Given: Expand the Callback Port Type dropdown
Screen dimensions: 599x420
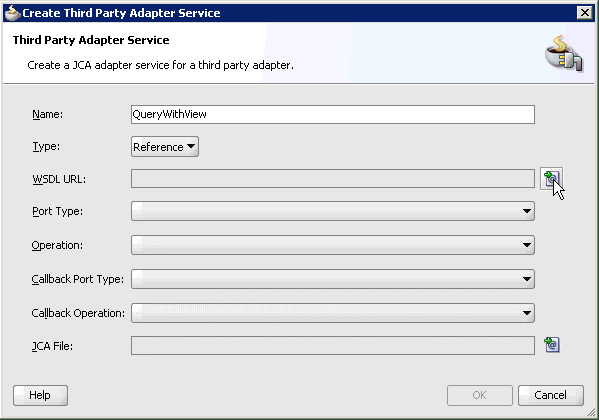Looking at the screenshot, I should point(332,279).
